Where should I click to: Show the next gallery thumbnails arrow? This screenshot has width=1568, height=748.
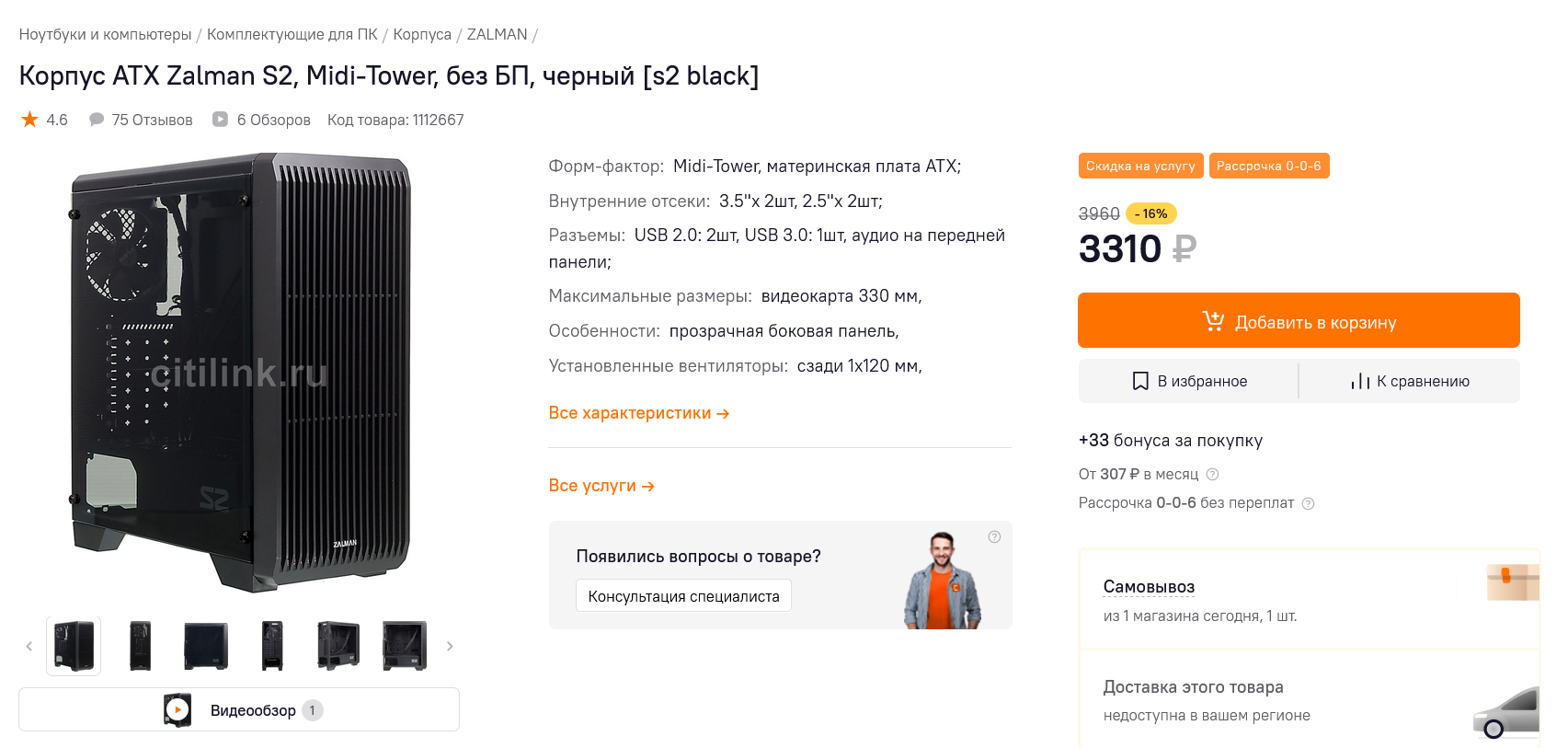point(450,646)
